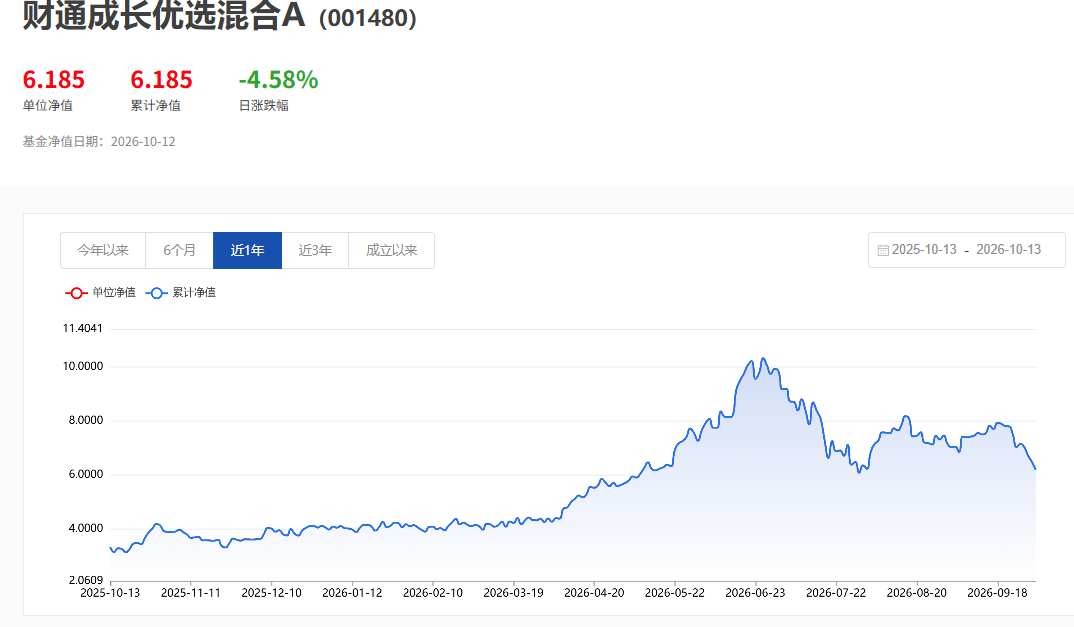Click the fund code (001480)
1074x627 pixels.
pos(368,19)
